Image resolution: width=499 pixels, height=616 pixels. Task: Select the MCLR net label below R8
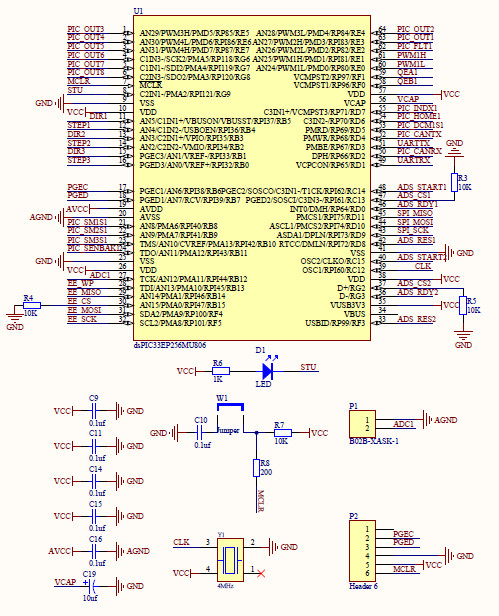click(x=261, y=501)
